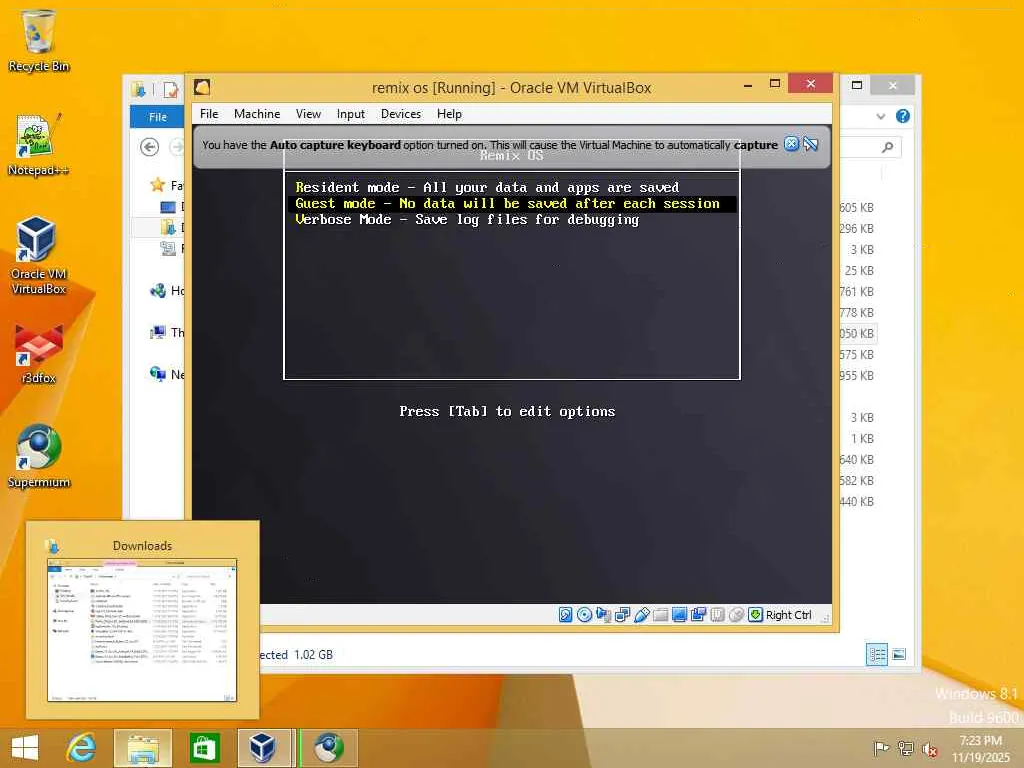Switch Explorer to details view
This screenshot has width=1024, height=768.
tap(876, 654)
